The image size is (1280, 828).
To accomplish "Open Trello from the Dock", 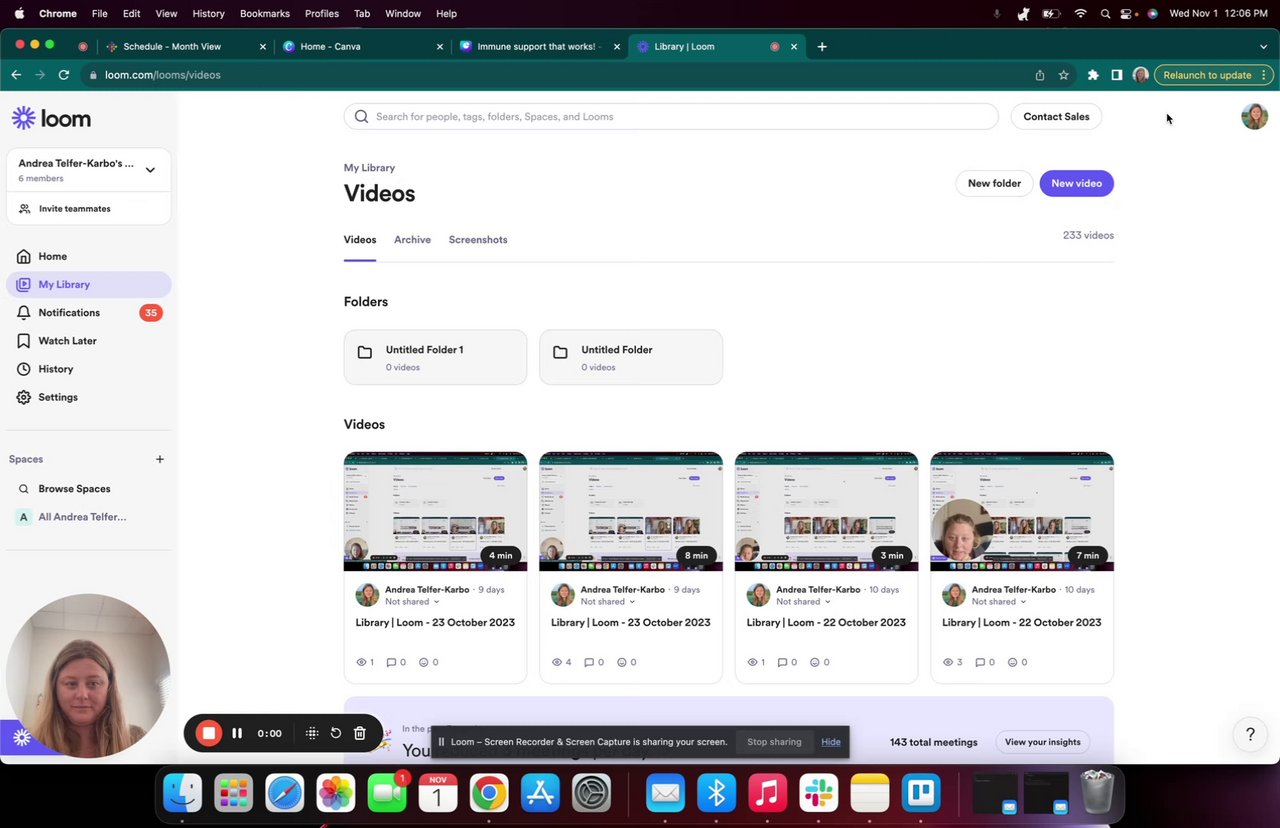I will coord(921,794).
